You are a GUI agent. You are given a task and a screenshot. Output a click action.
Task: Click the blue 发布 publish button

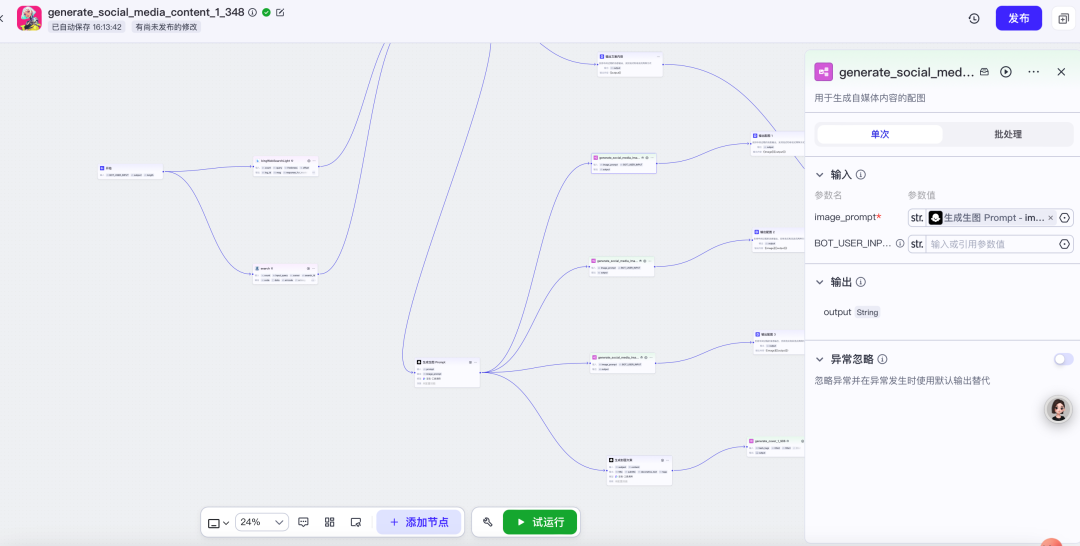click(1018, 19)
